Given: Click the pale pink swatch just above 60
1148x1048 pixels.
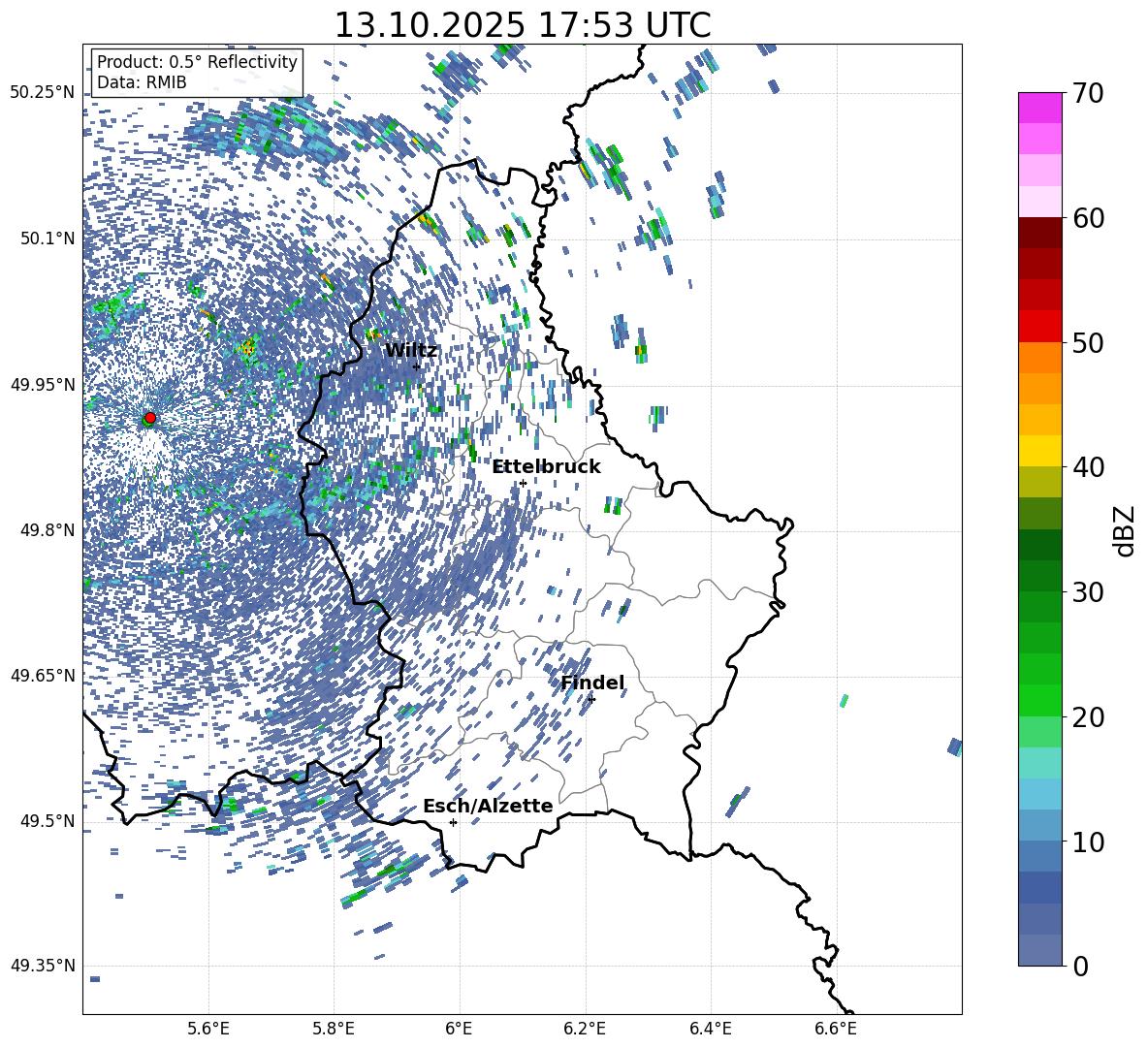Looking at the screenshot, I should coord(1039,202).
